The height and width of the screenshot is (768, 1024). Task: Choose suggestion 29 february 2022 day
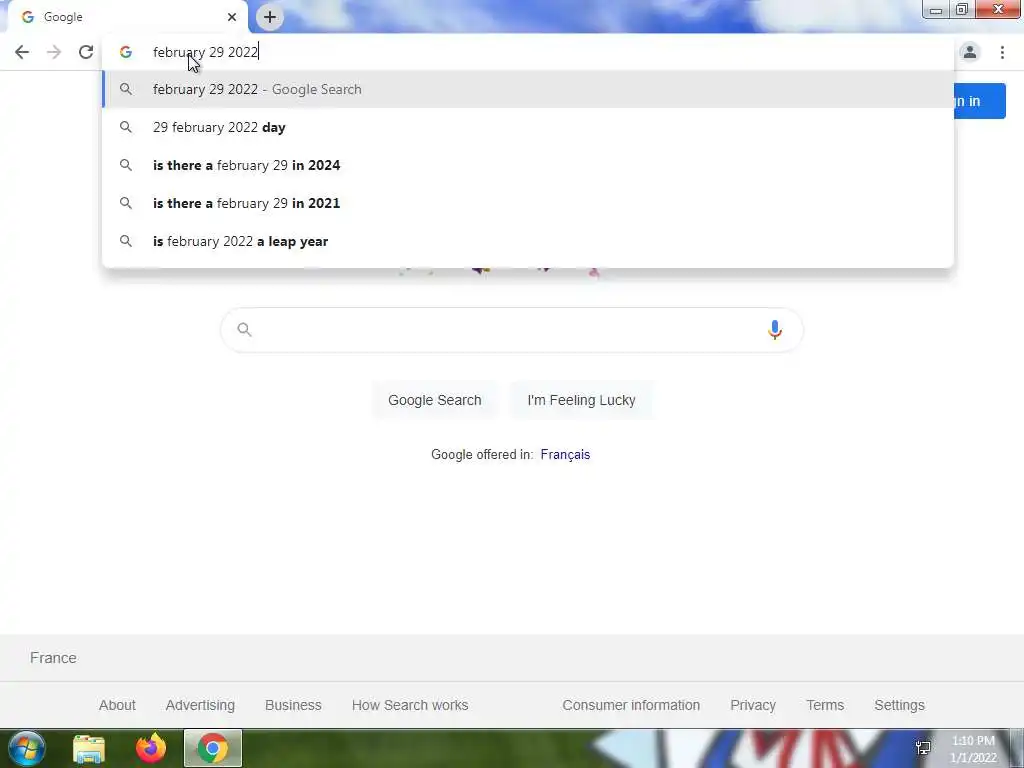click(528, 127)
